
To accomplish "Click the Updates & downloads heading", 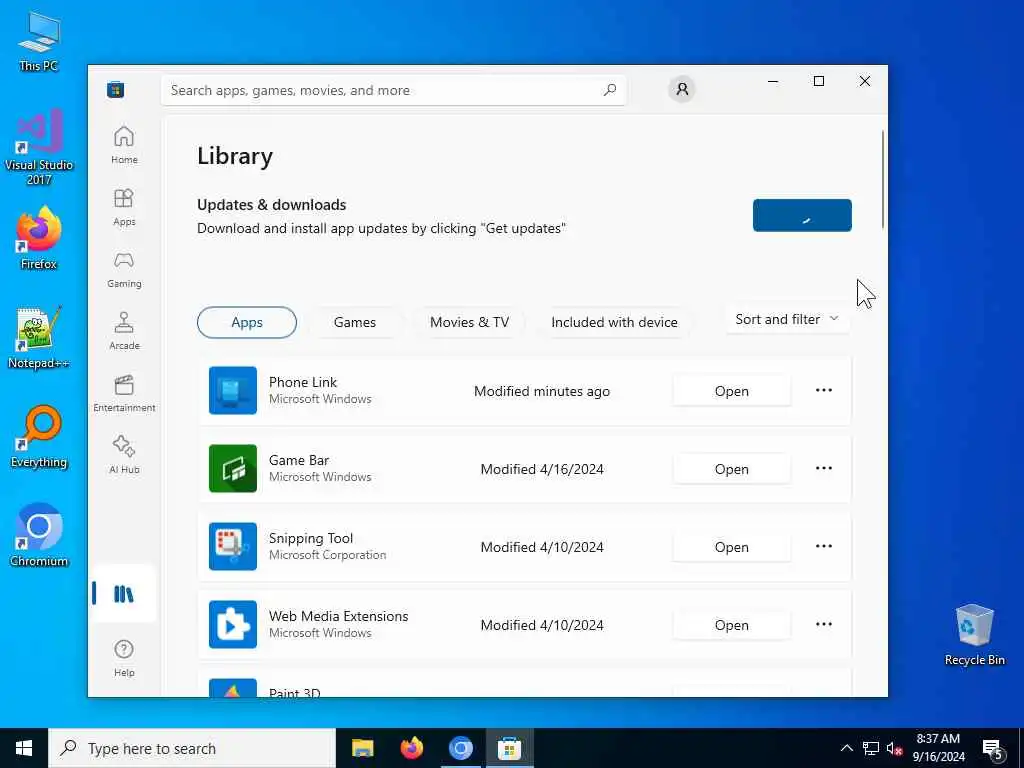I will tap(272, 204).
